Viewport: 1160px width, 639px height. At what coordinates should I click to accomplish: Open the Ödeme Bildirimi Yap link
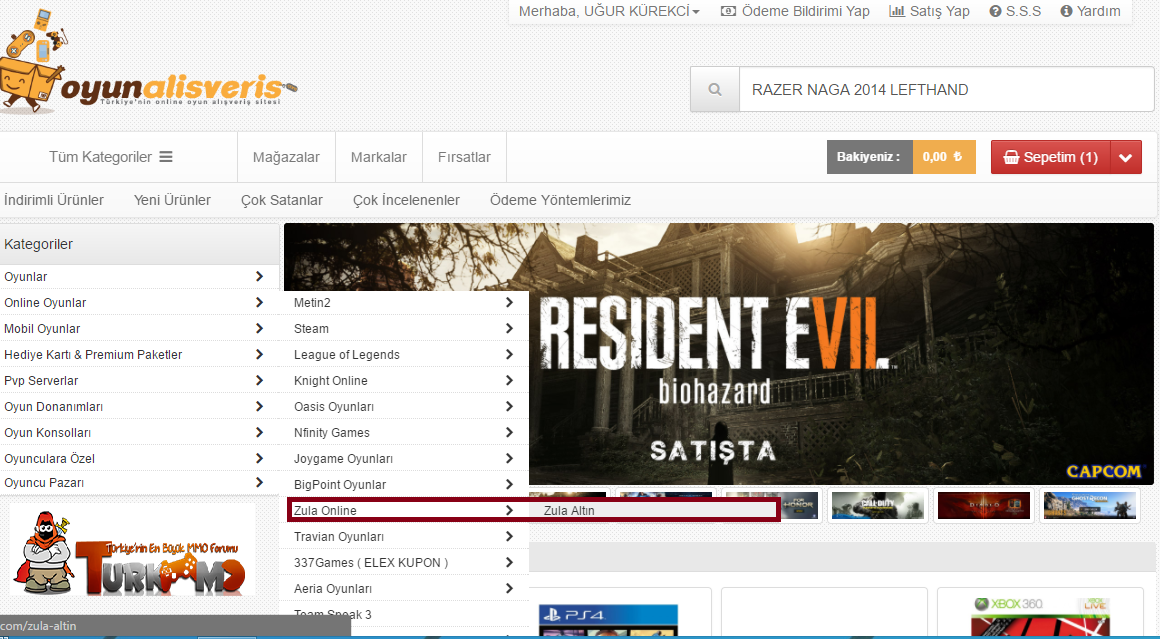795,11
